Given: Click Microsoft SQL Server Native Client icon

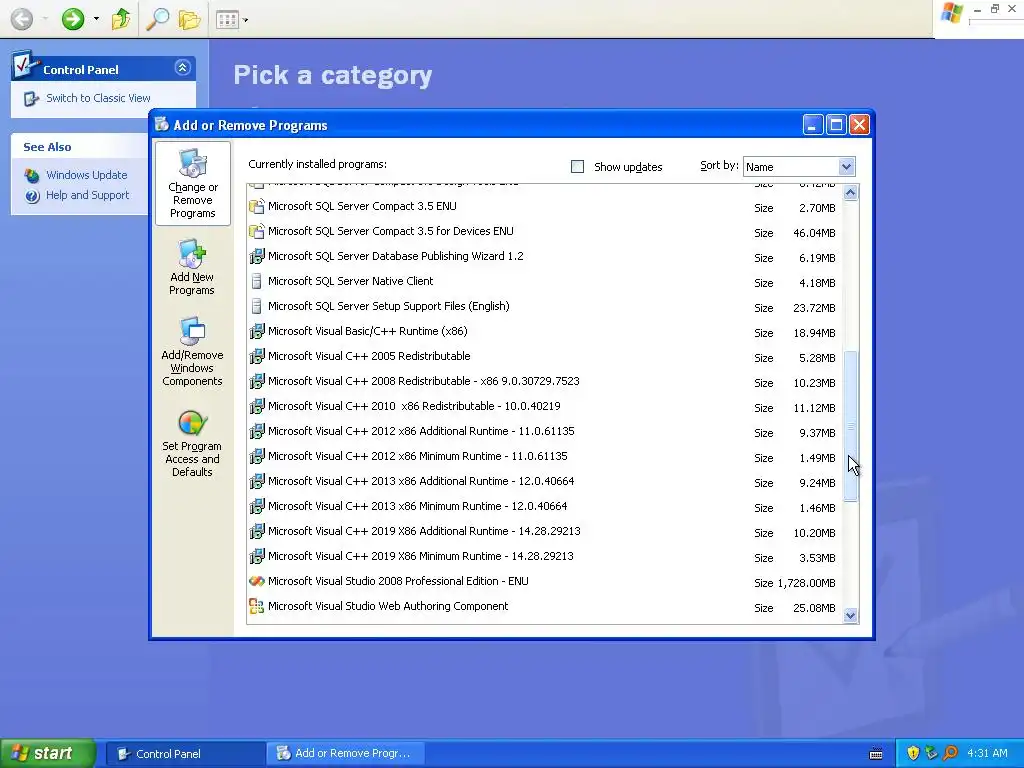Looking at the screenshot, I should (x=257, y=281).
